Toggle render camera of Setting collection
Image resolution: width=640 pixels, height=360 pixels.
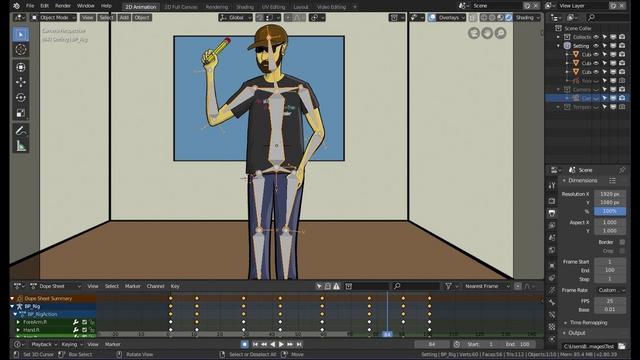(x=622, y=46)
